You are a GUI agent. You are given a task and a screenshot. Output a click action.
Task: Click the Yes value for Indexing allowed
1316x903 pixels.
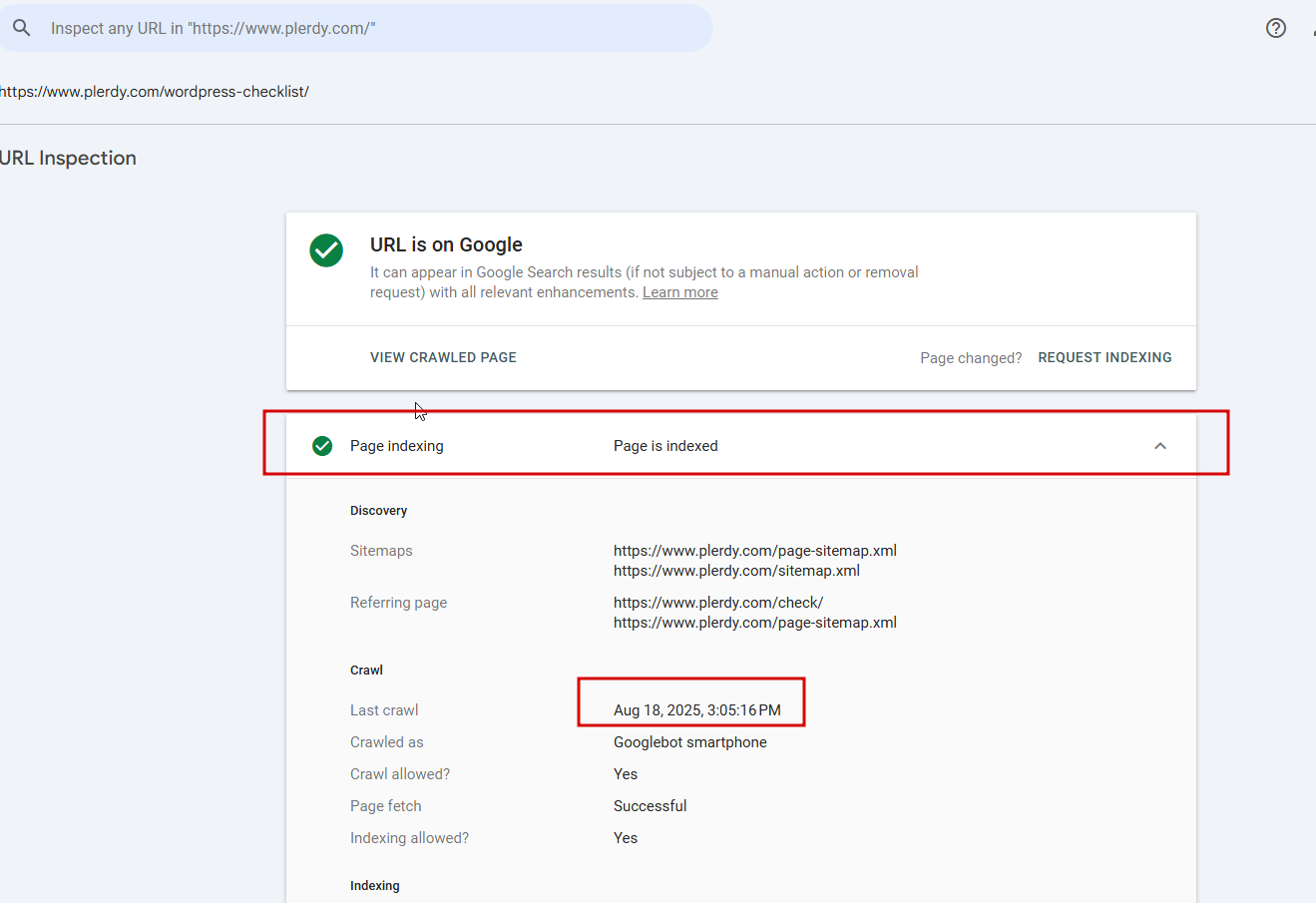(626, 838)
